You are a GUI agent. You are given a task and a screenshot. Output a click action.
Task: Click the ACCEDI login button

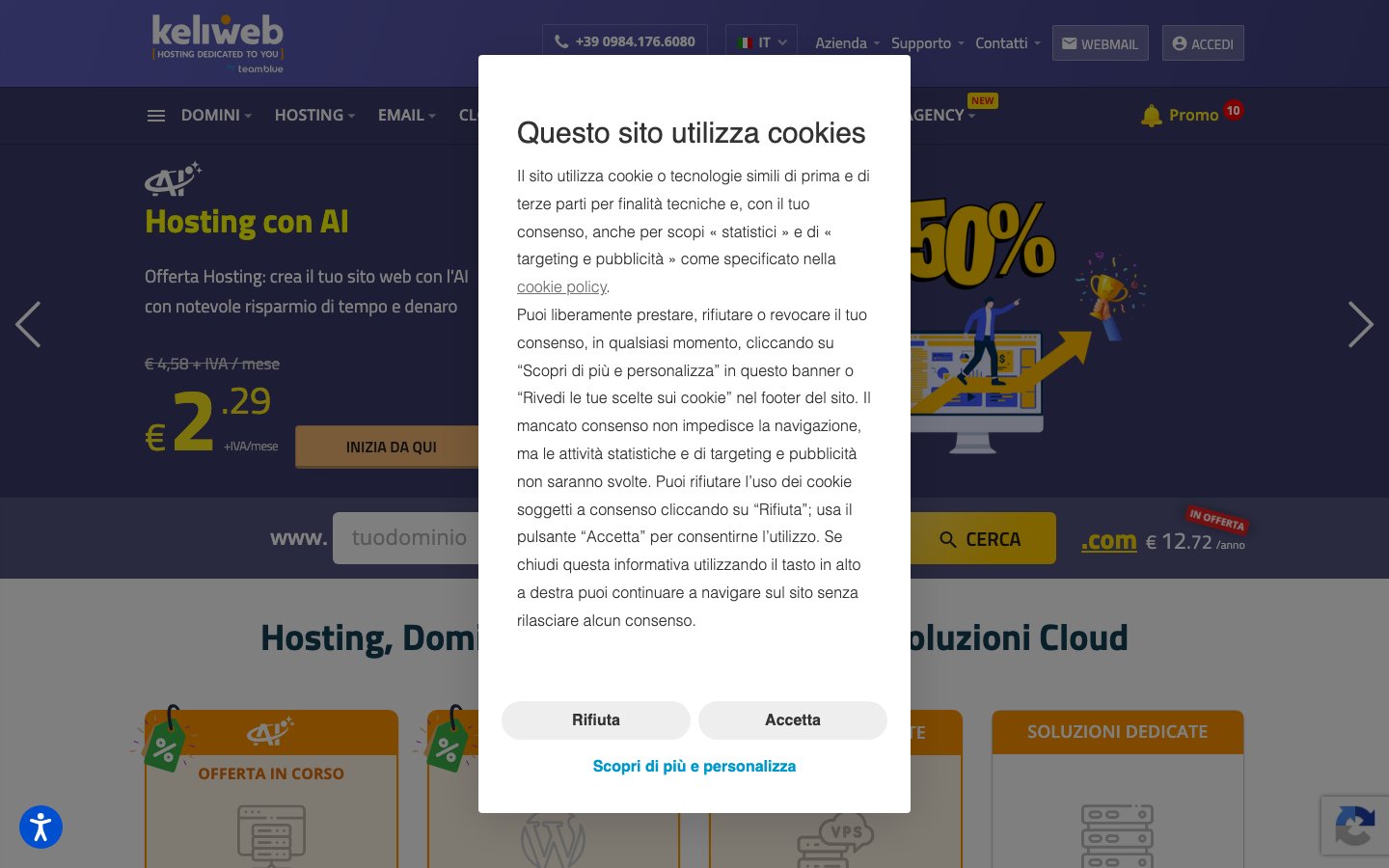click(1203, 43)
